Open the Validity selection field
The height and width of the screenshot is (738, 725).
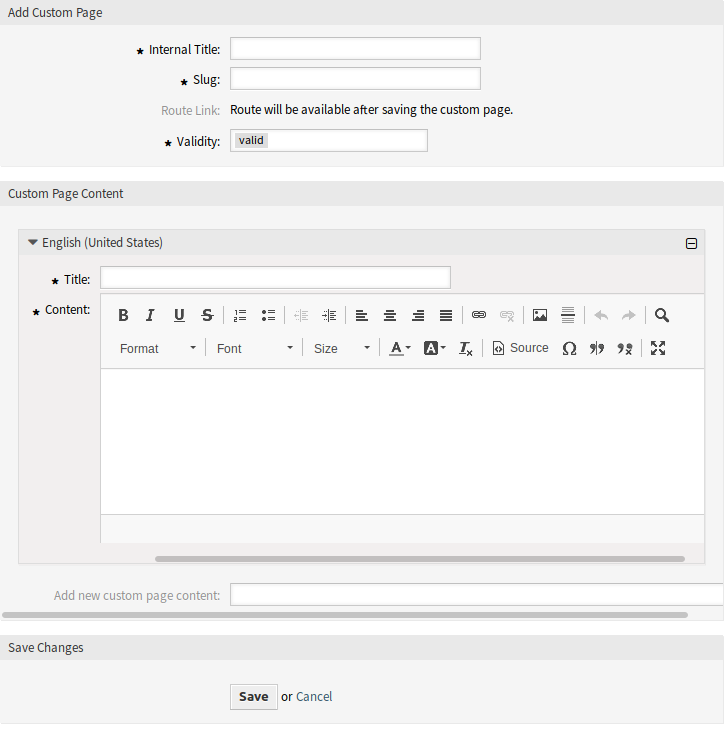[x=329, y=141]
